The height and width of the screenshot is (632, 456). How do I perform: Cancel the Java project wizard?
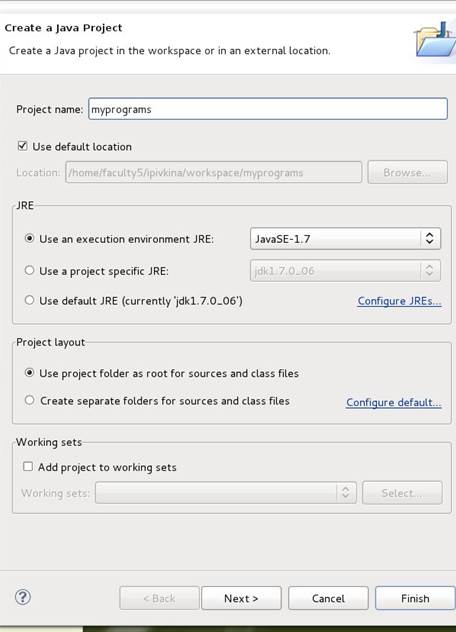[328, 598]
